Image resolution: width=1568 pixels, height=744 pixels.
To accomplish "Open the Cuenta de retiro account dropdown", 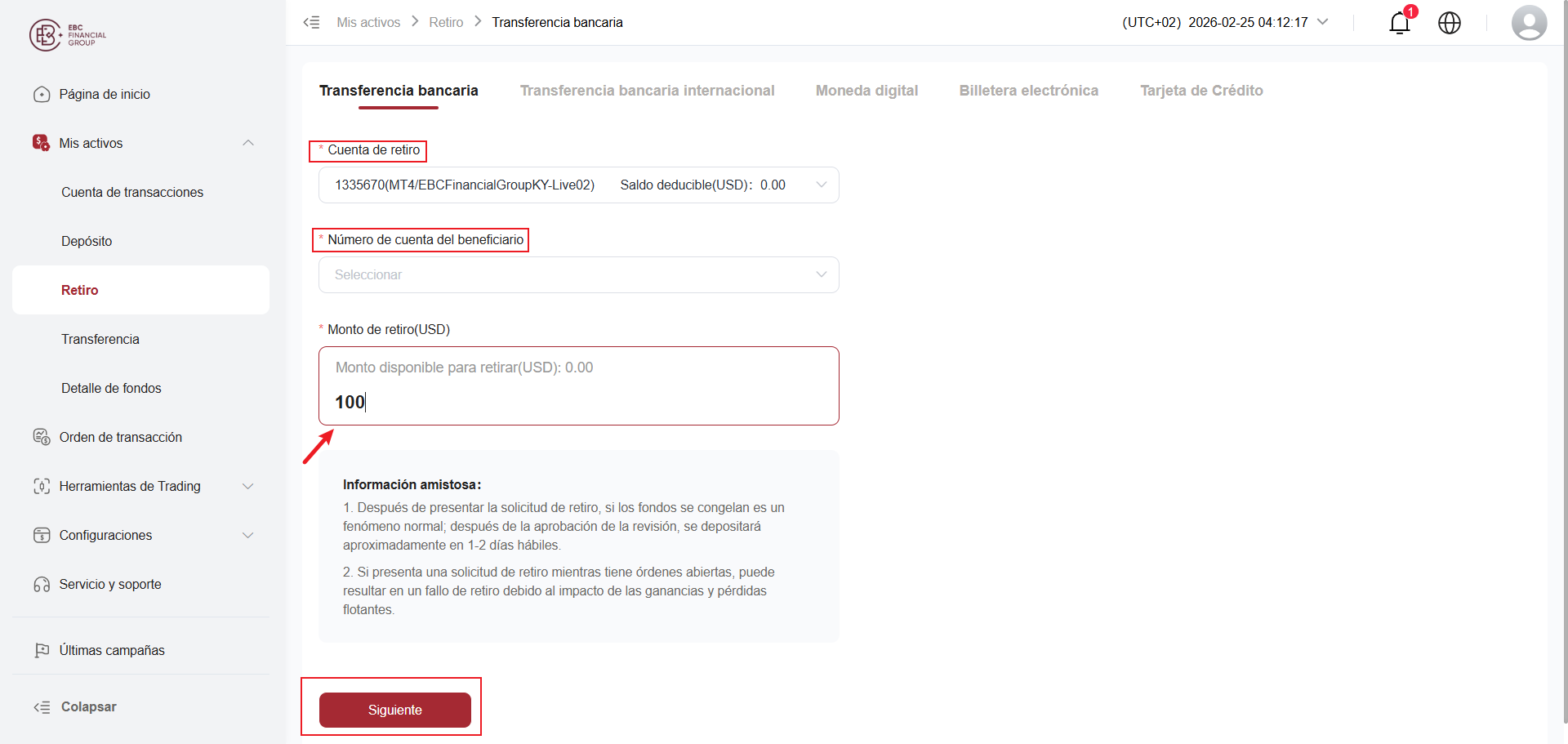I will [578, 185].
